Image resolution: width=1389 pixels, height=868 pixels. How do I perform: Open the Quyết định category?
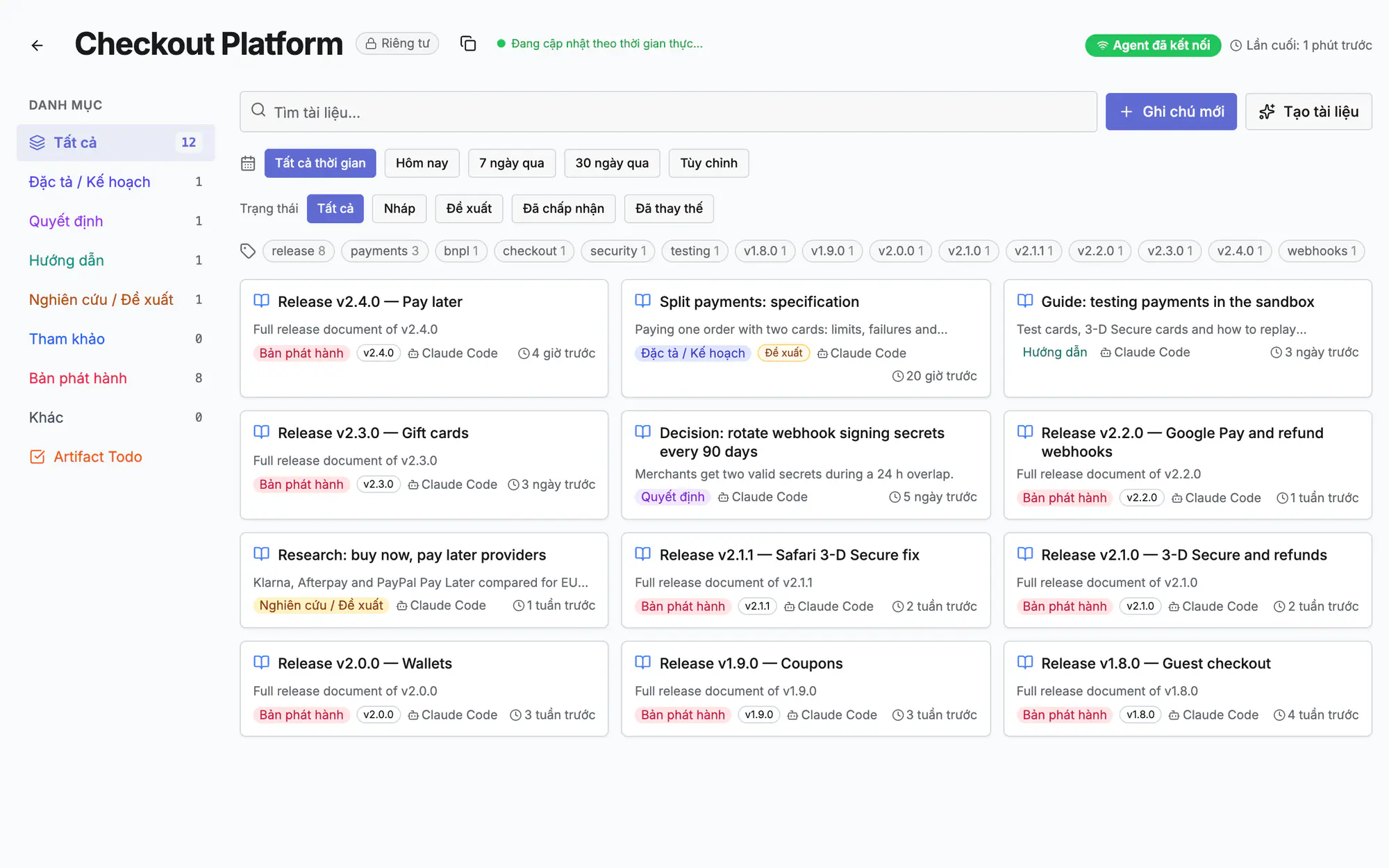[116, 221]
